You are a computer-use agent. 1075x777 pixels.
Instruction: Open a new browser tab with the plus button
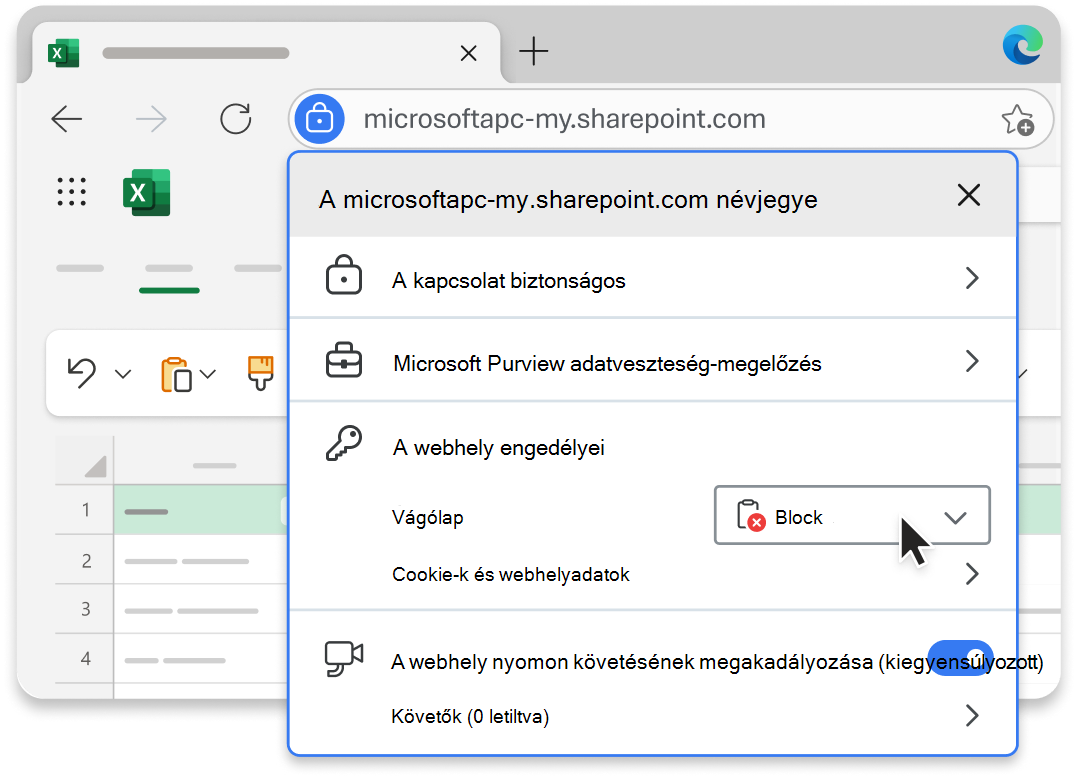coord(533,51)
